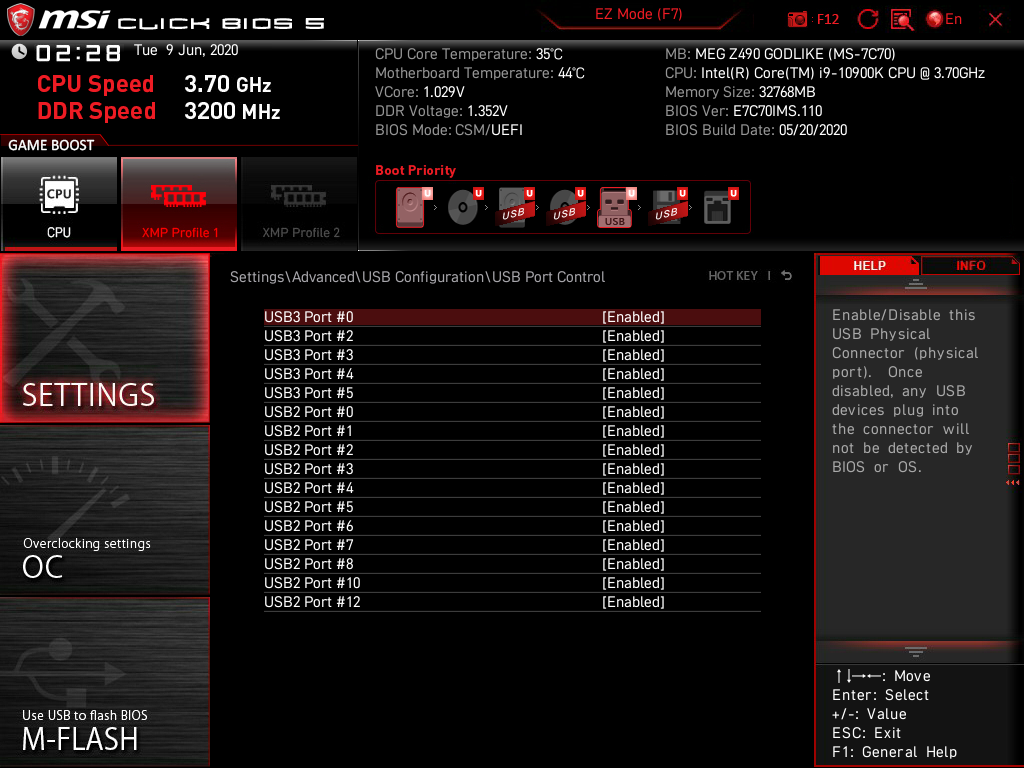1024x768 pixels.
Task: Enable XMP Profile 1
Action: coord(179,204)
